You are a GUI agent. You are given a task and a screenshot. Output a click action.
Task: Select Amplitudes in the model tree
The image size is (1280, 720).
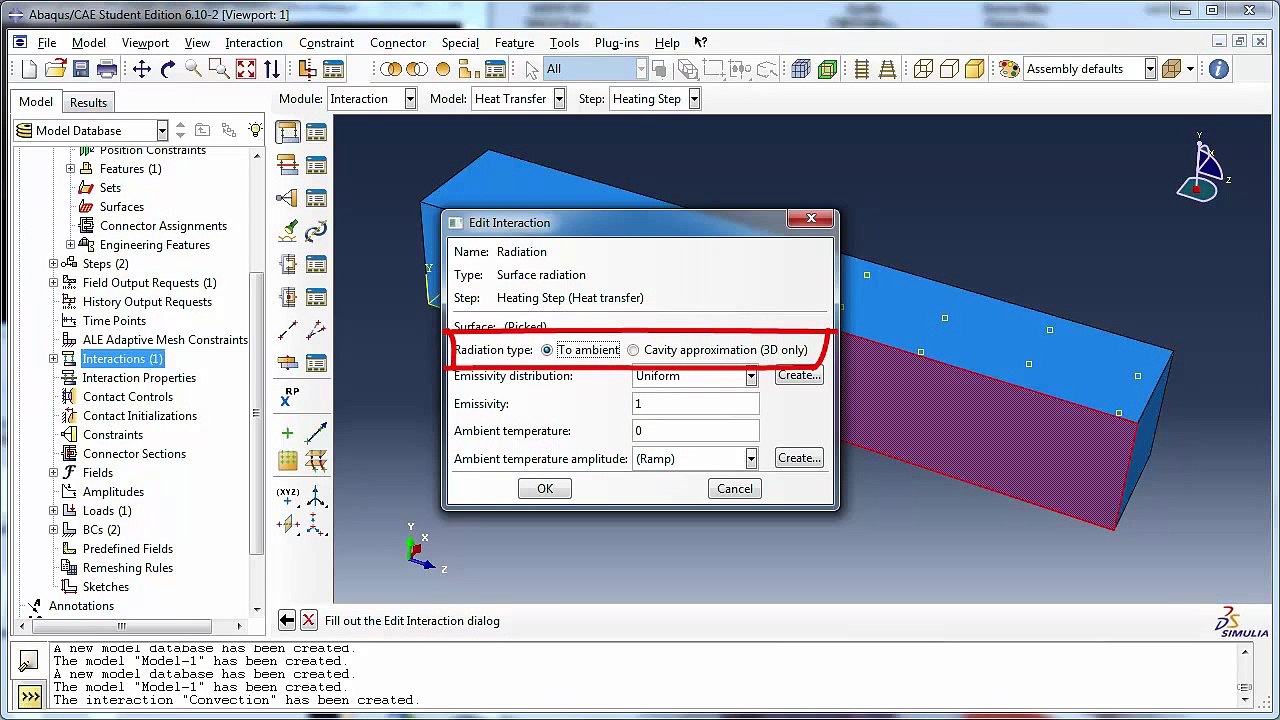click(113, 492)
